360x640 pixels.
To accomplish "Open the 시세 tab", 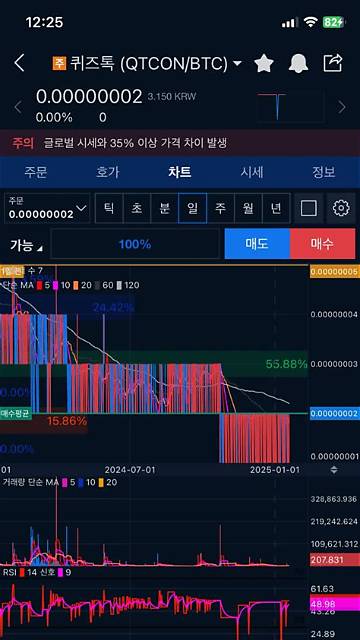I will 252,172.
